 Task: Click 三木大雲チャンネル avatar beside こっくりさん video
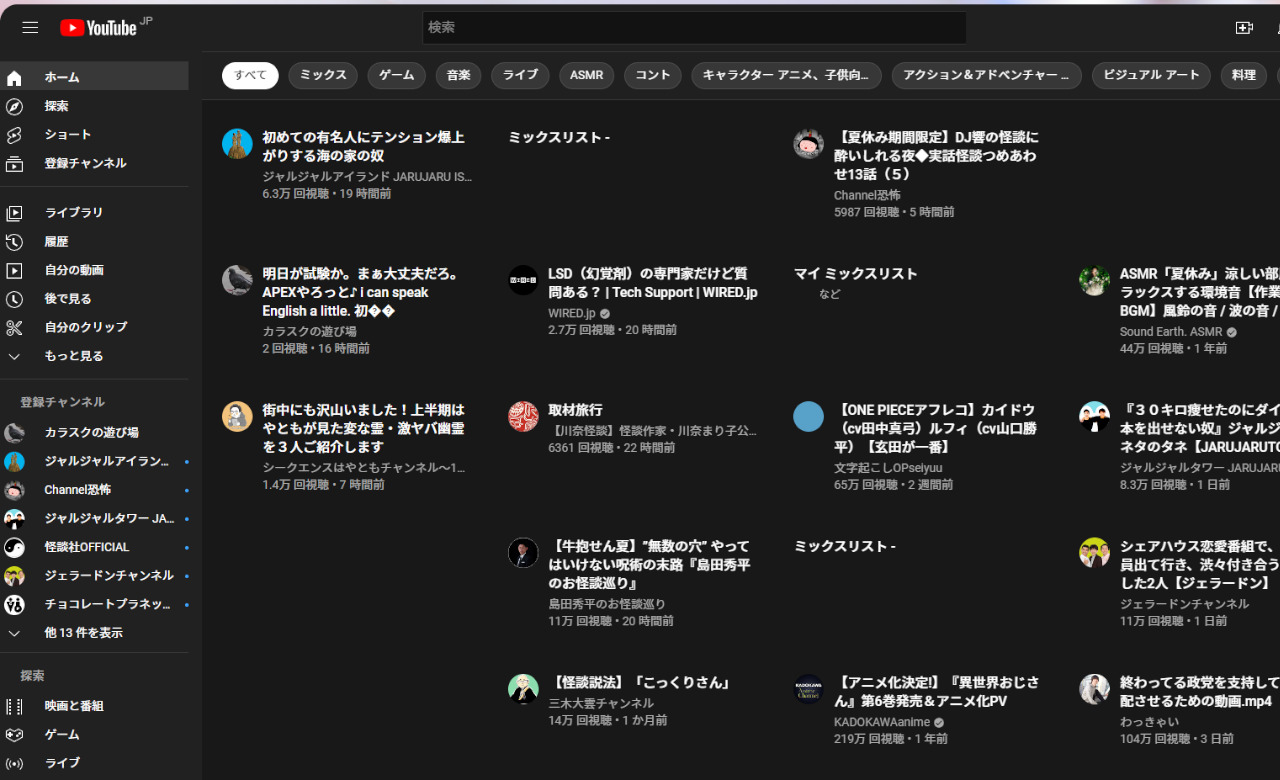click(x=523, y=689)
